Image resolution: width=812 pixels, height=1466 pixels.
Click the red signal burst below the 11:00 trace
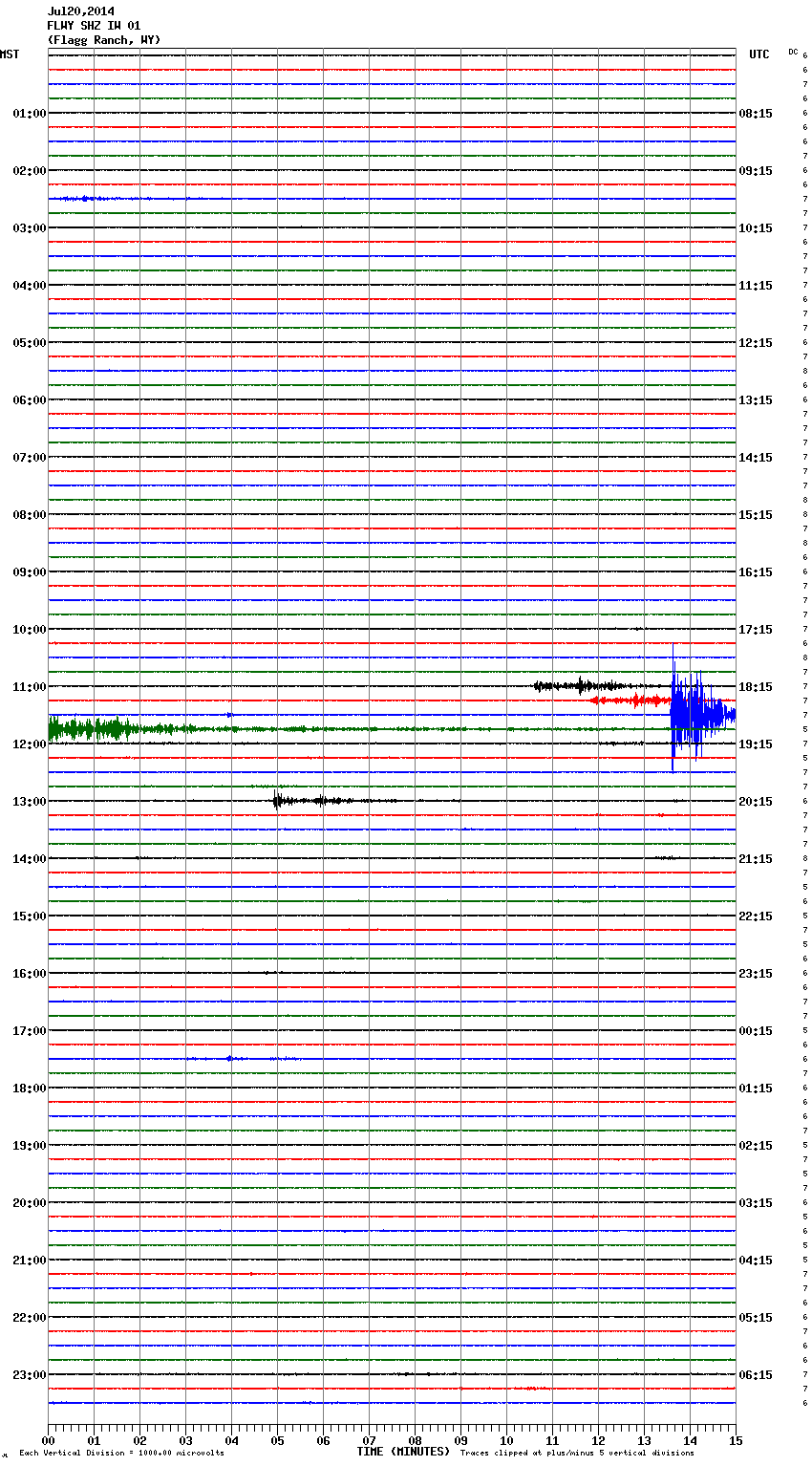pyautogui.click(x=630, y=701)
